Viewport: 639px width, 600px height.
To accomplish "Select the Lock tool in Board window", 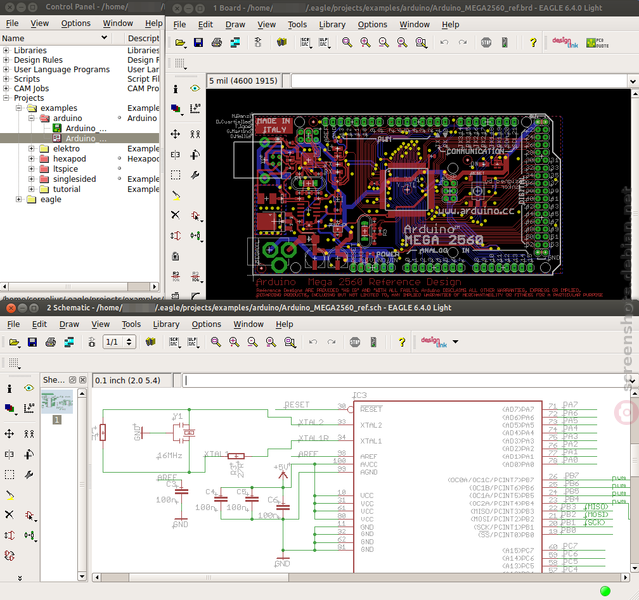I will tap(176, 256).
